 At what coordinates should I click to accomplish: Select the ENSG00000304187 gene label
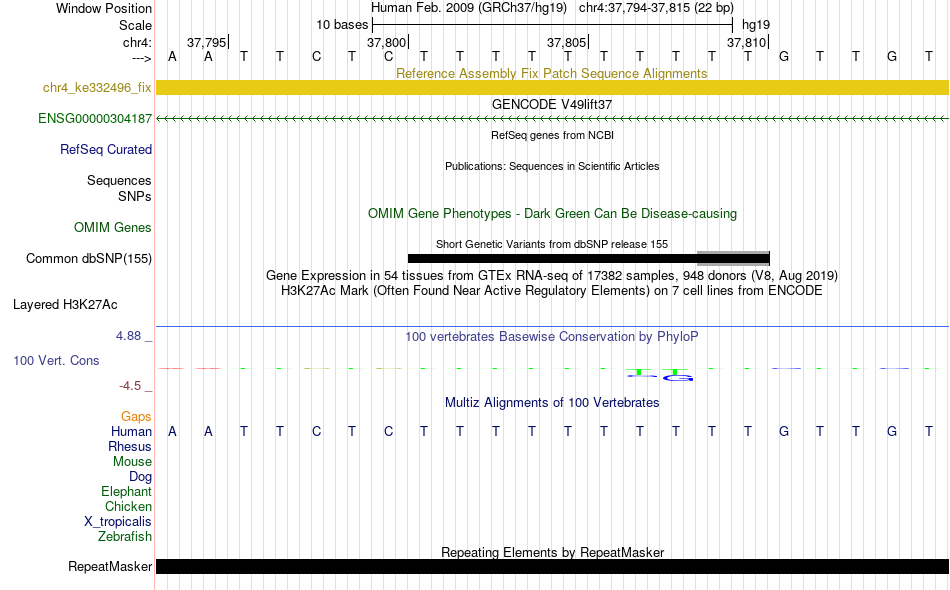[95, 119]
